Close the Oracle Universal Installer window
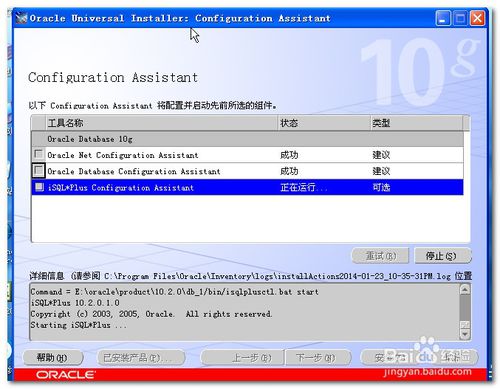The width and height of the screenshot is (500, 389). point(477,18)
